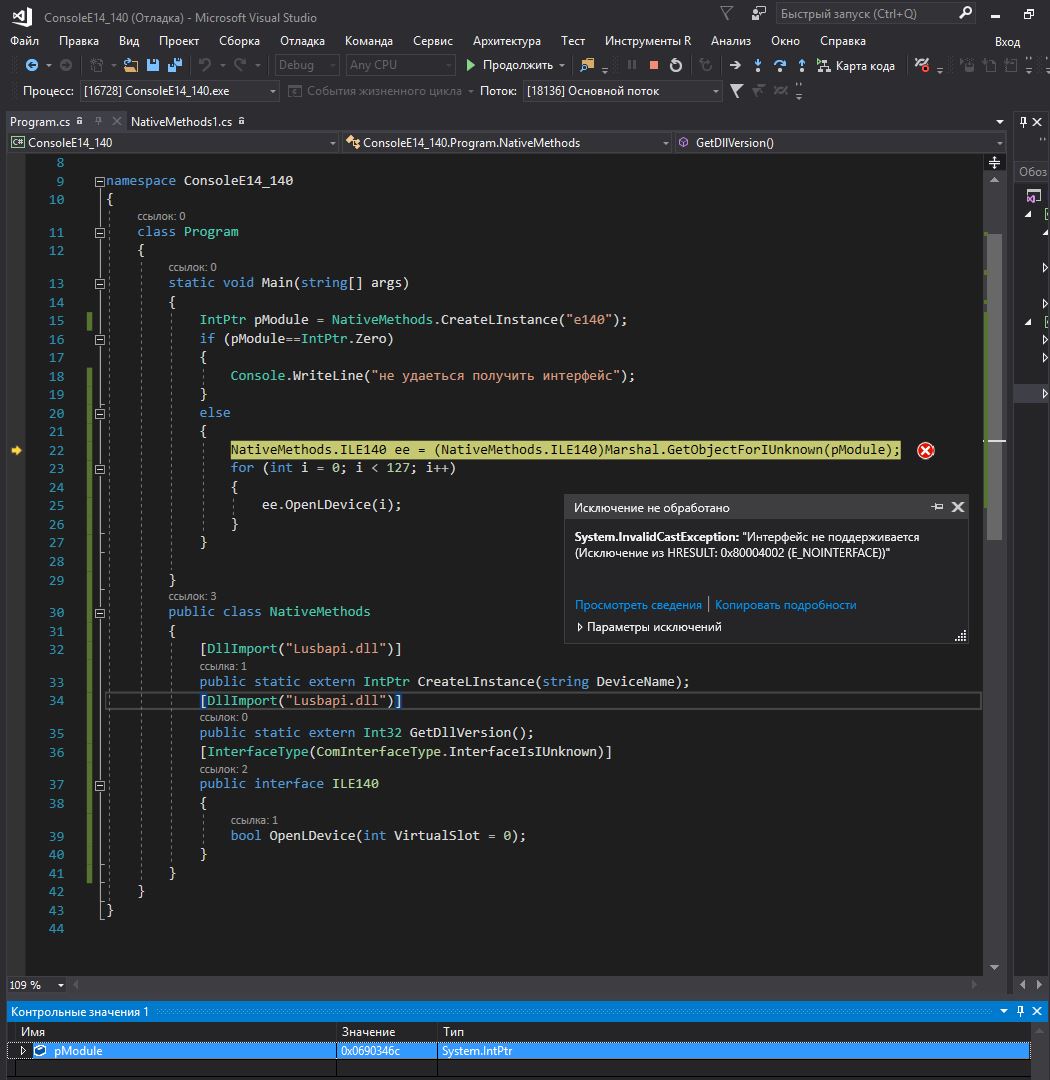The height and width of the screenshot is (1080, 1050).
Task: Click the breakpoint tools icon with red dot
Action: pyautogui.click(x=922, y=65)
